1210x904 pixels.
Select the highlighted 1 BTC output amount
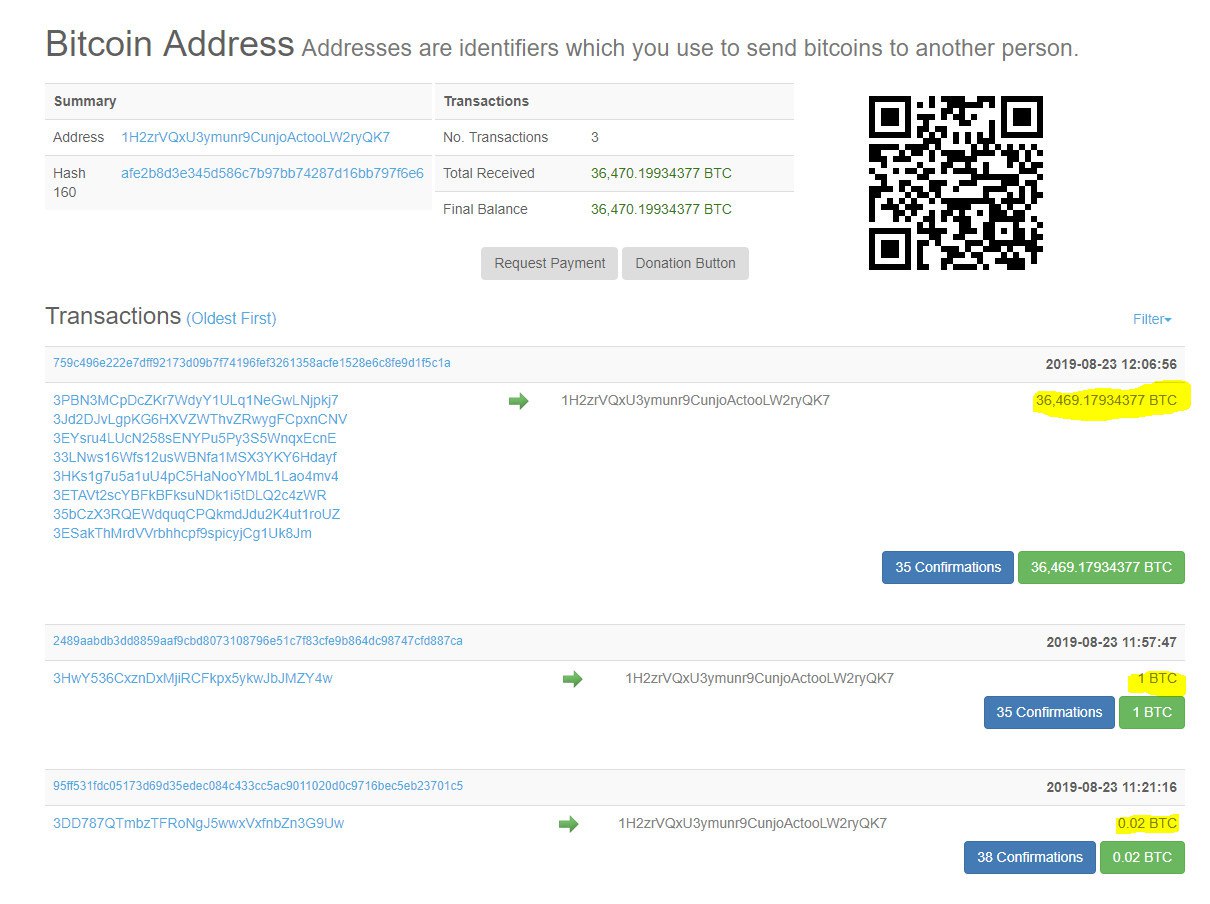click(1157, 678)
